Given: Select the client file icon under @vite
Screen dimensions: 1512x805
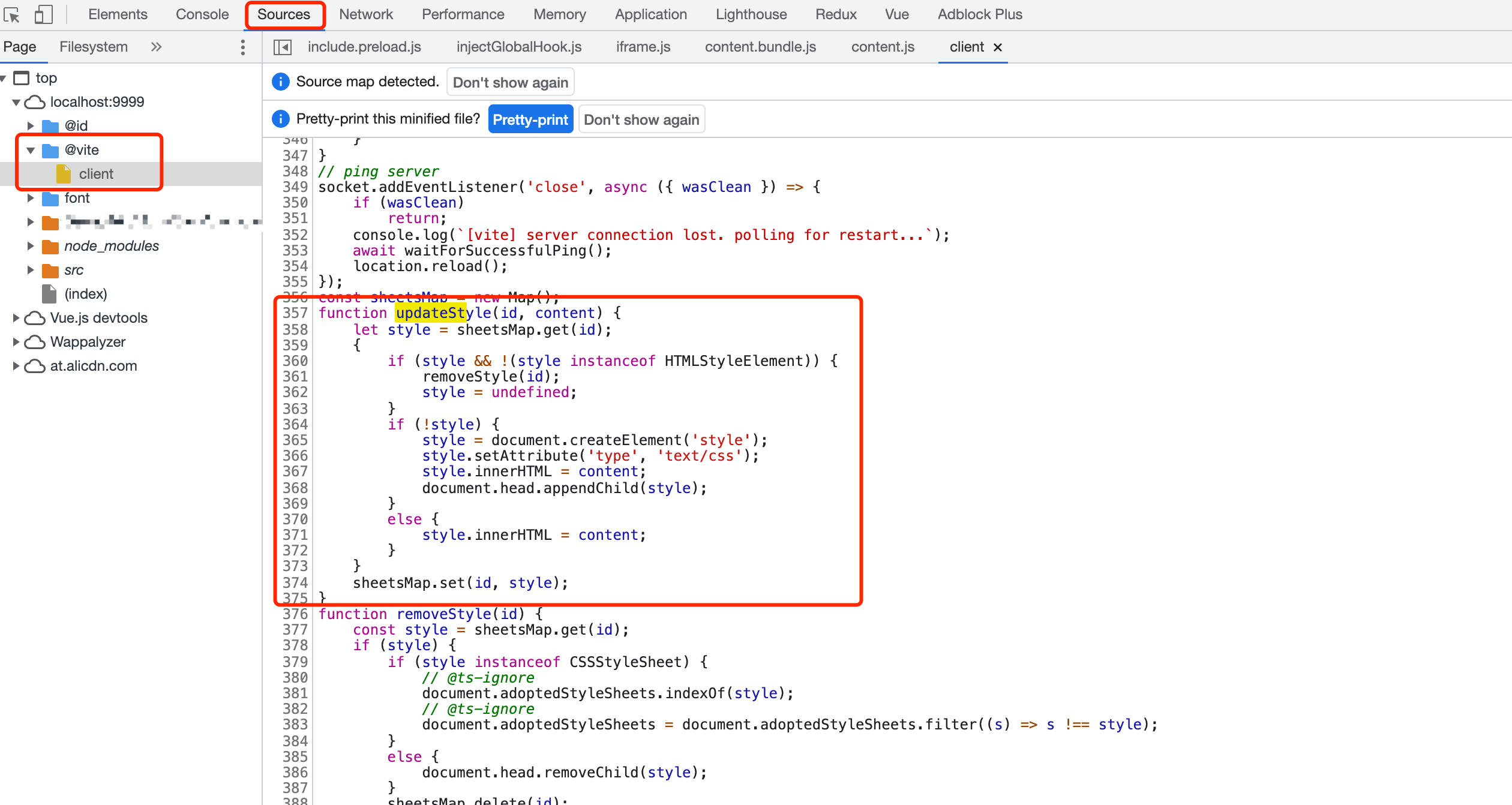Looking at the screenshot, I should 64,174.
